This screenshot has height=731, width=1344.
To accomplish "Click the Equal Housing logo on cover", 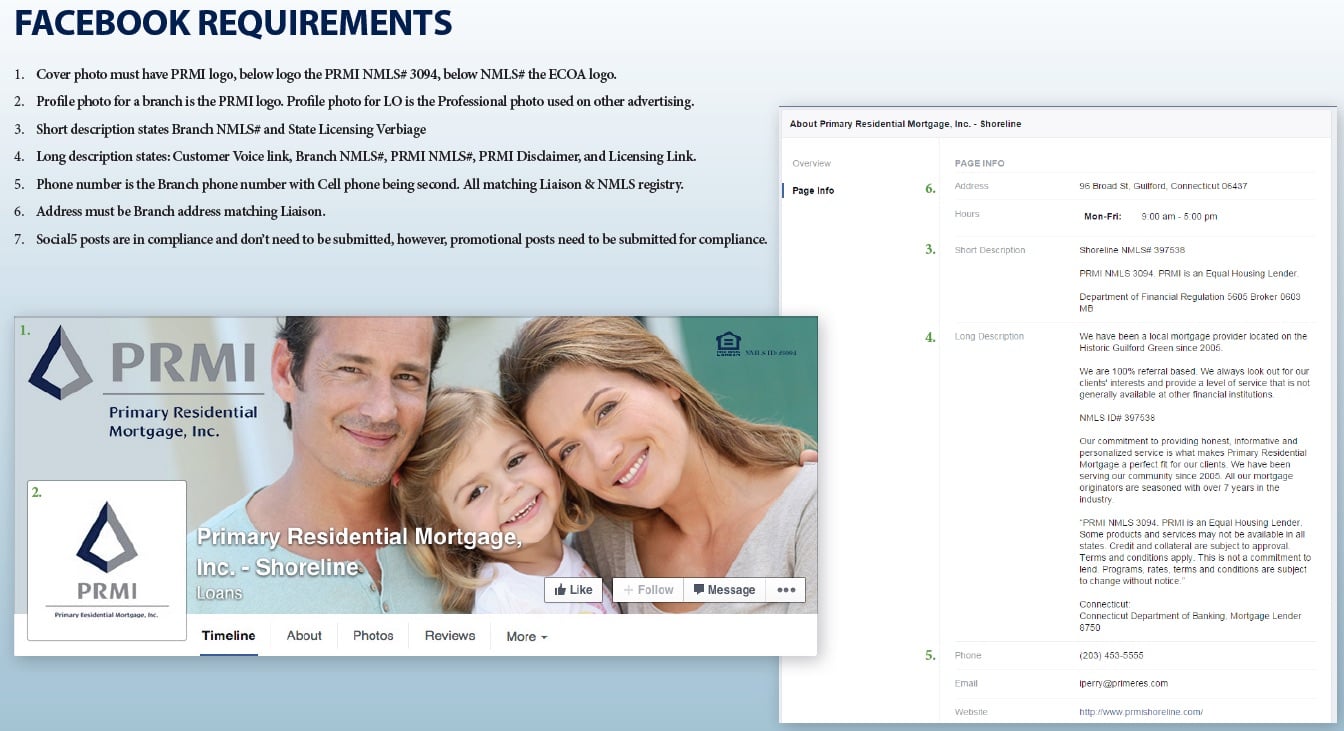I will pyautogui.click(x=728, y=345).
